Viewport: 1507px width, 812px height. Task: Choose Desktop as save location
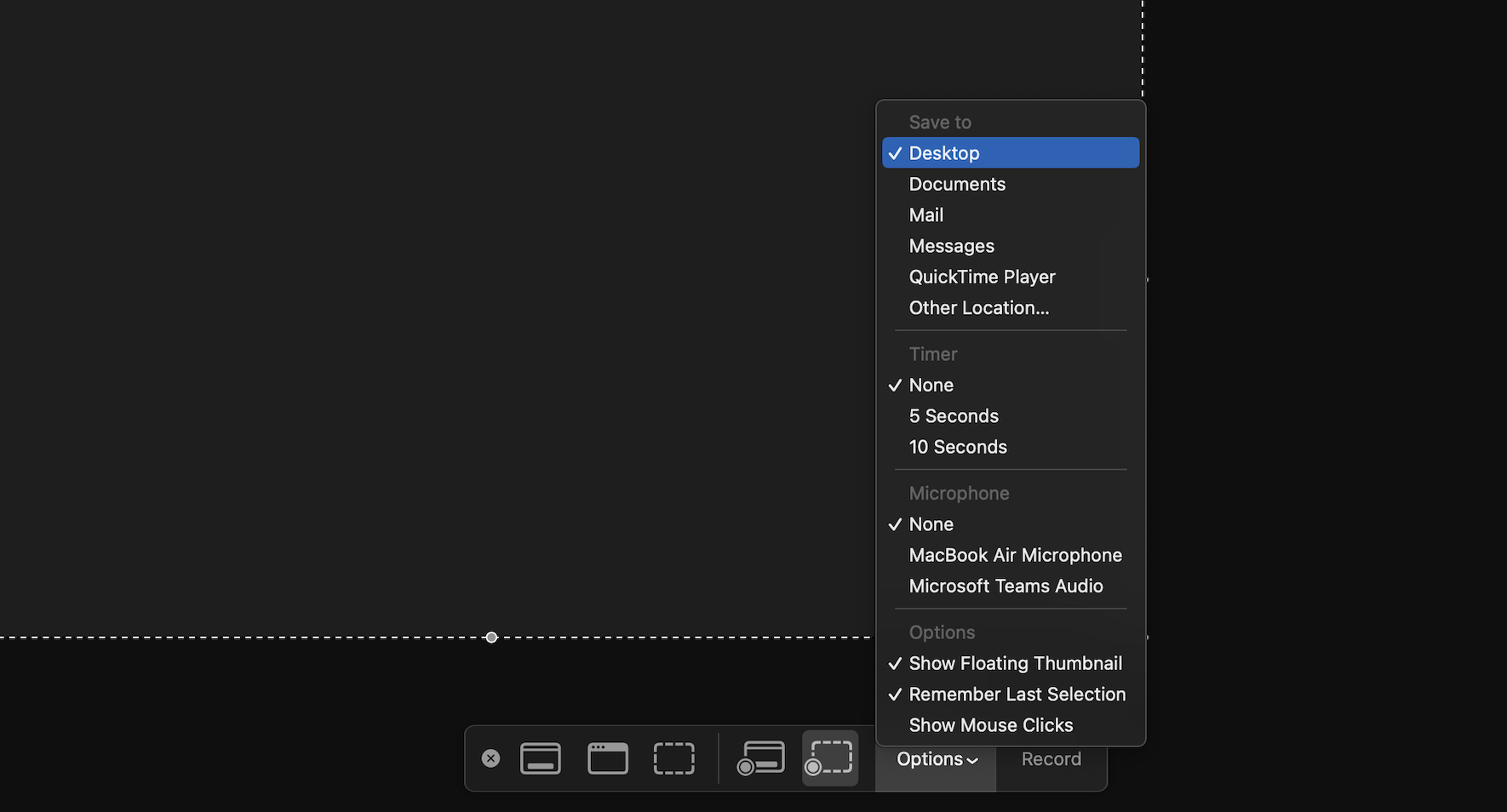pyautogui.click(x=943, y=153)
